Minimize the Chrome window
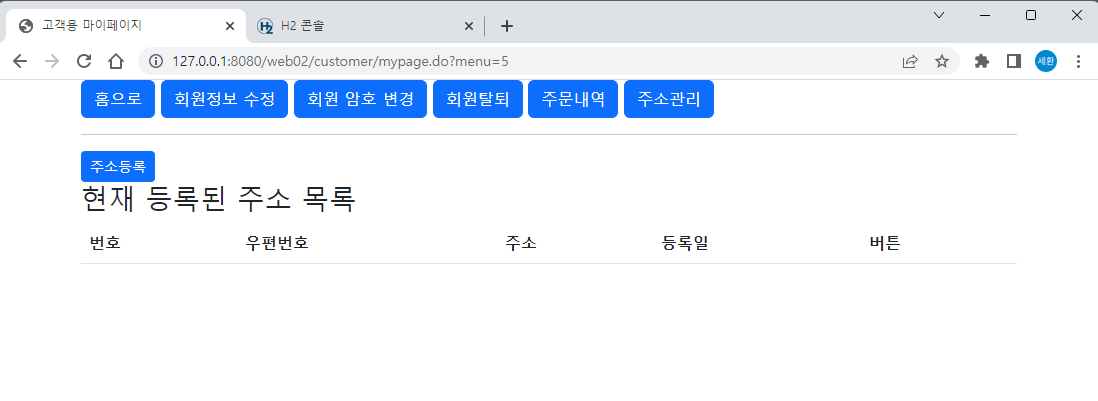Image resolution: width=1098 pixels, height=401 pixels. point(985,15)
